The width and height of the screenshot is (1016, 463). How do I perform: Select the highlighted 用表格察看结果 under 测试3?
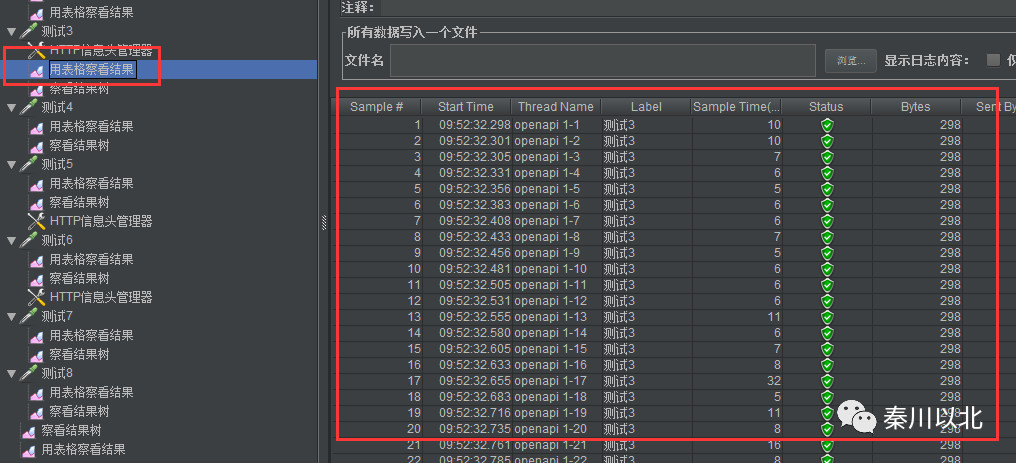[x=92, y=70]
